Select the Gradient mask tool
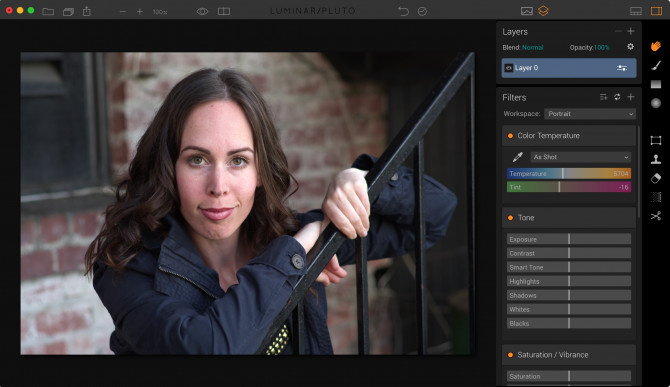Screen dimensions: 670x387 coord(656,84)
